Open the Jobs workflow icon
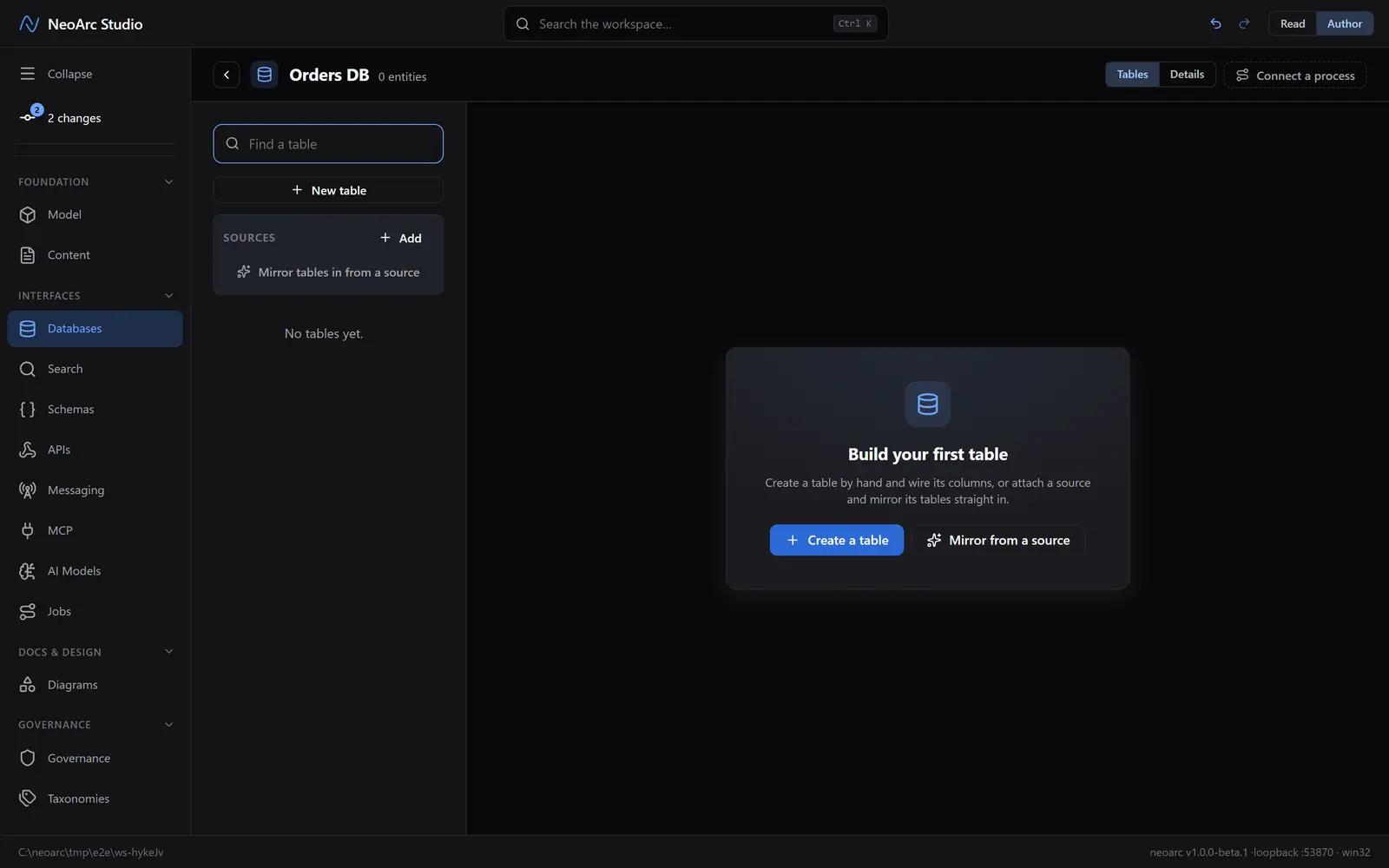This screenshot has width=1389, height=868. (28, 611)
